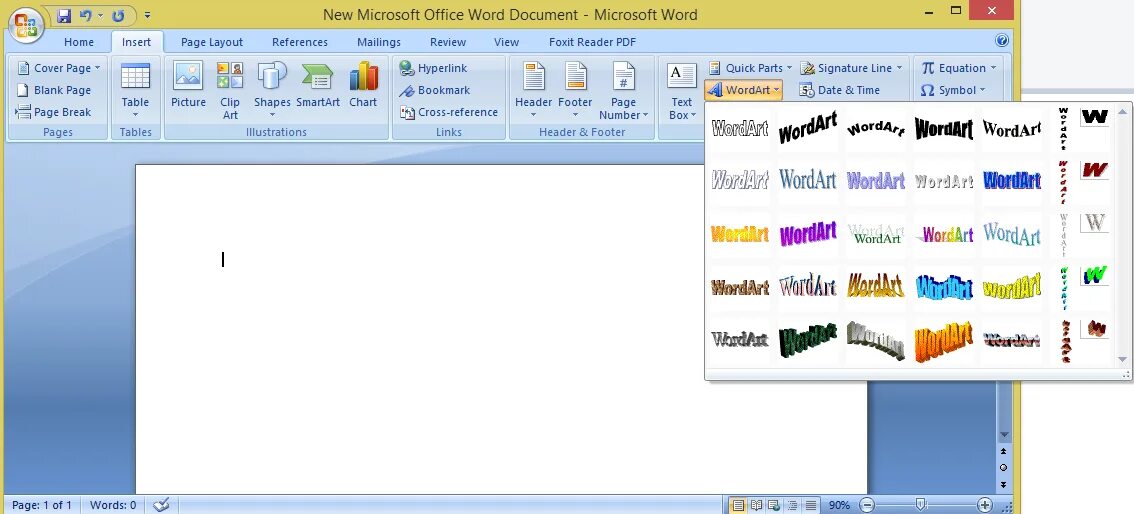Pick the dark green 3D WordArt style
The height and width of the screenshot is (514, 1134).
pyautogui.click(x=808, y=340)
